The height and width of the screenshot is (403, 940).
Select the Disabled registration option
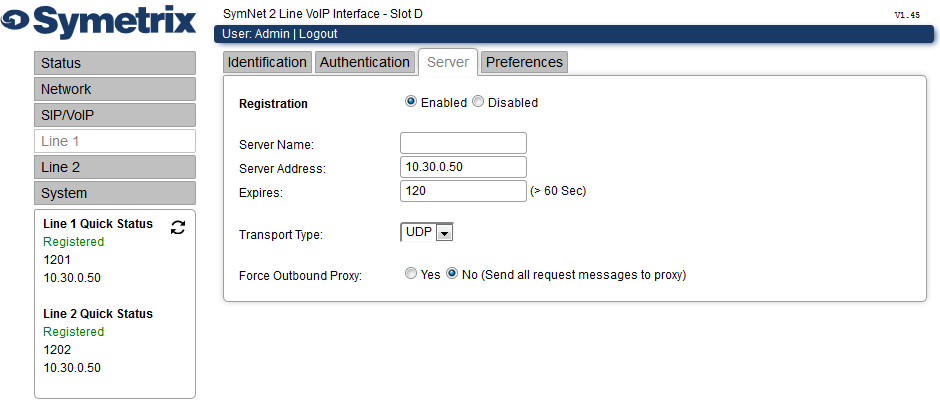coord(478,102)
